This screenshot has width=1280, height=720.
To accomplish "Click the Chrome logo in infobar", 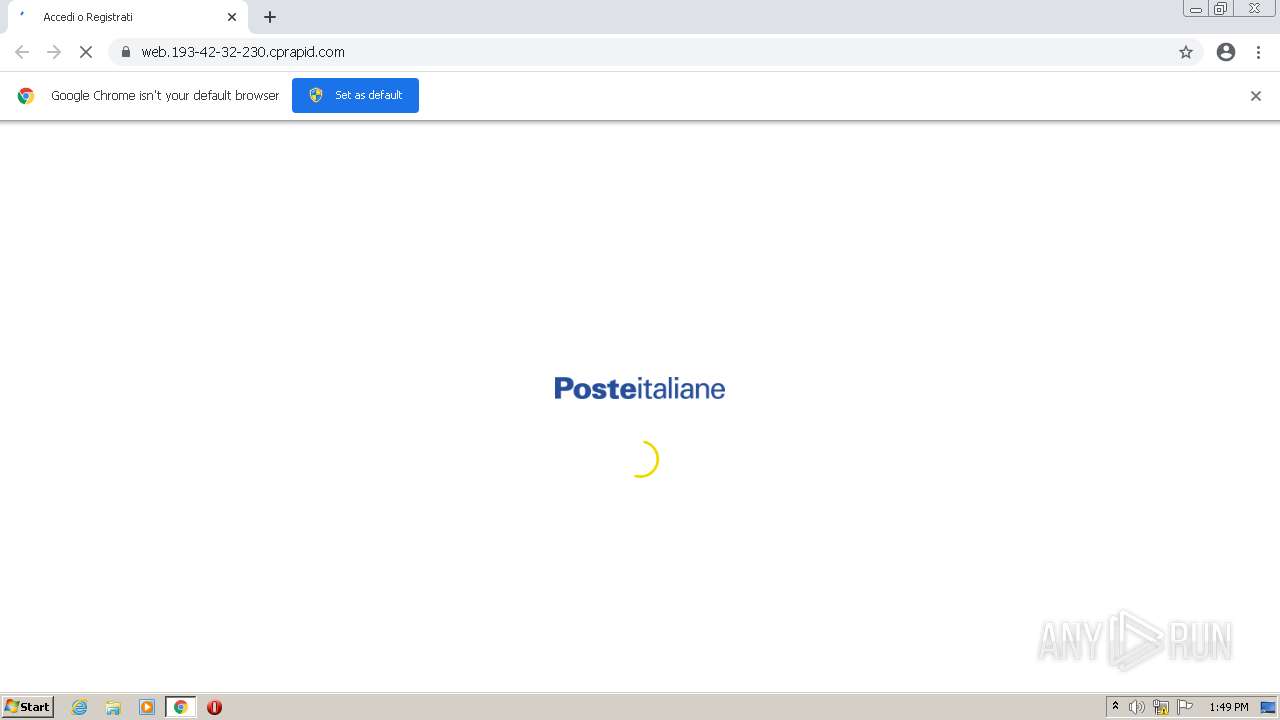I will click(x=26, y=96).
